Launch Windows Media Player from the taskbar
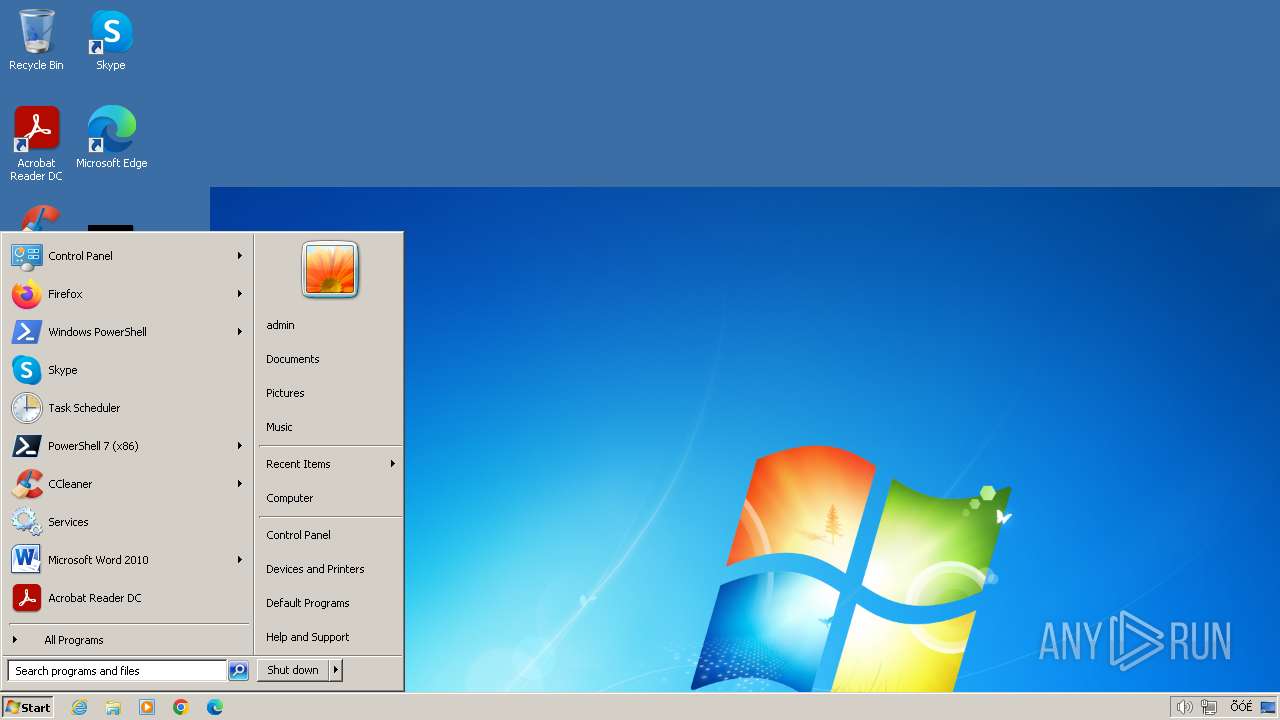Screen dimensions: 1280x720 point(147,707)
